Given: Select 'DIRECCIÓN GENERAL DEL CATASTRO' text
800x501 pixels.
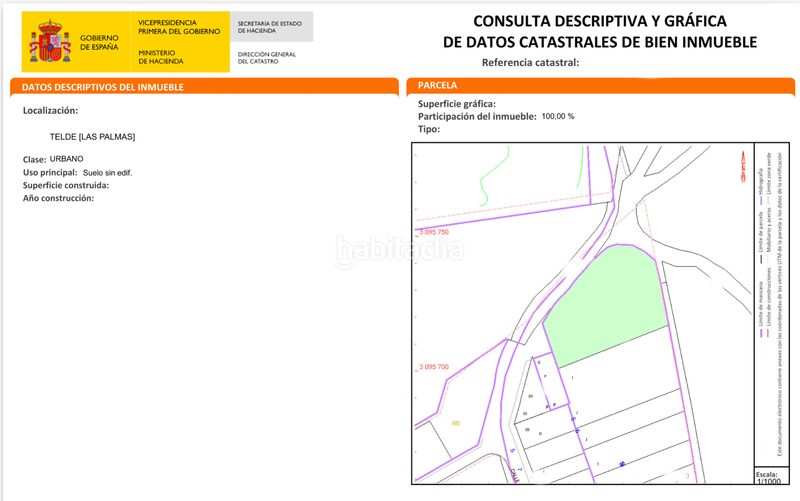Looking at the screenshot, I should pos(266,58).
